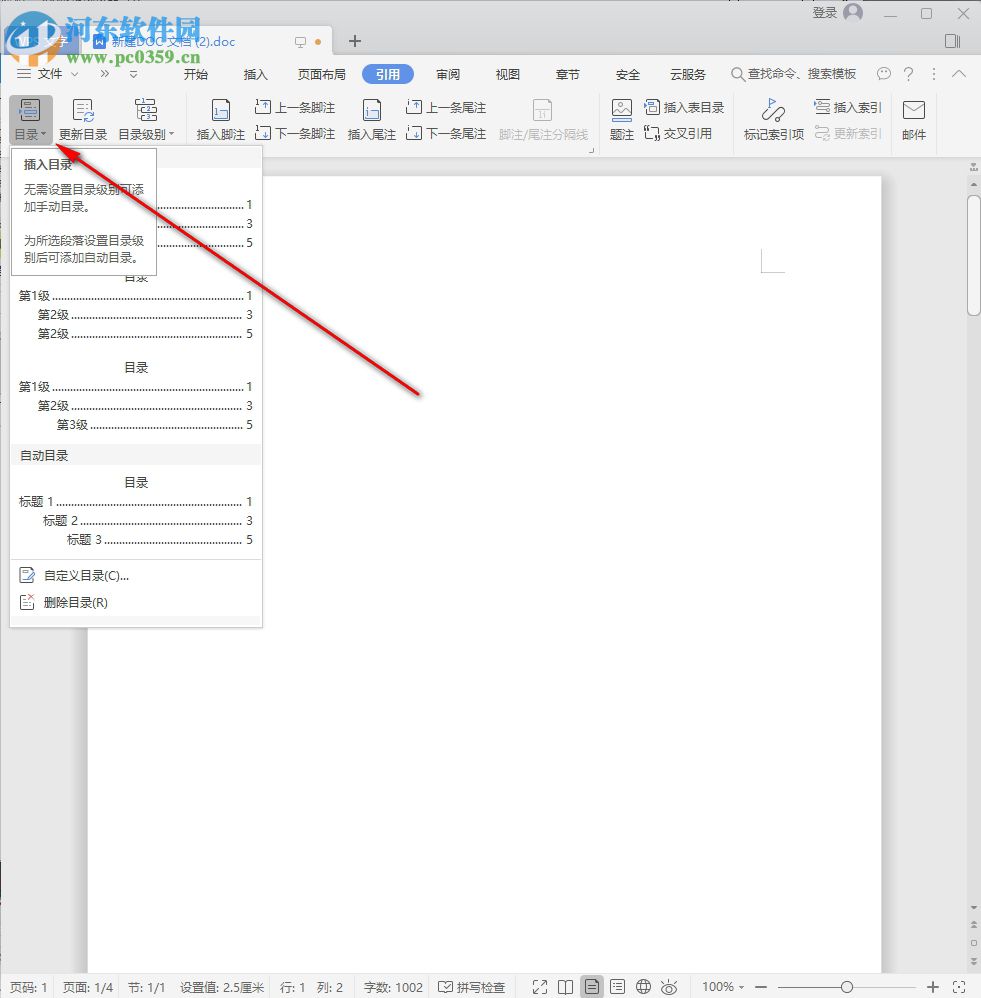Screen dimensions: 981x998
Task: Switch to the 开始 tab
Action: click(x=195, y=74)
